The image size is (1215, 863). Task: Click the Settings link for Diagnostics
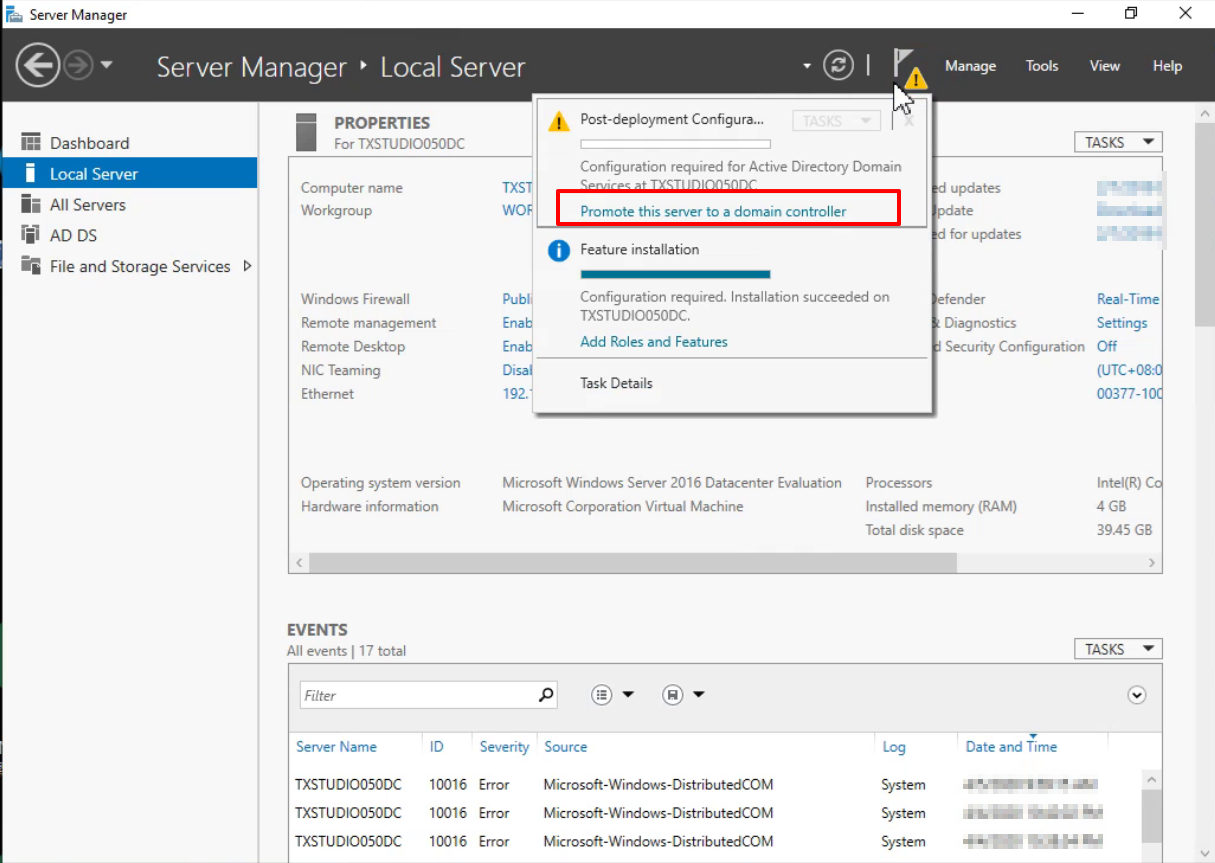[1122, 323]
